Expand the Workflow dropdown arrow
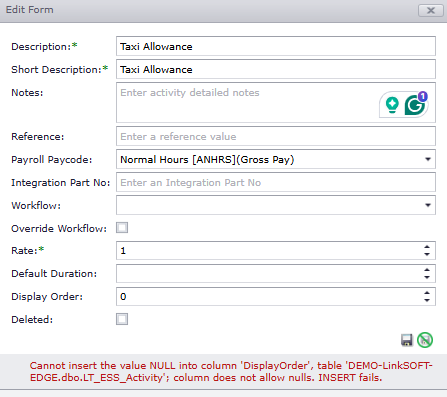Image resolution: width=447 pixels, height=397 pixels. pyautogui.click(x=428, y=205)
